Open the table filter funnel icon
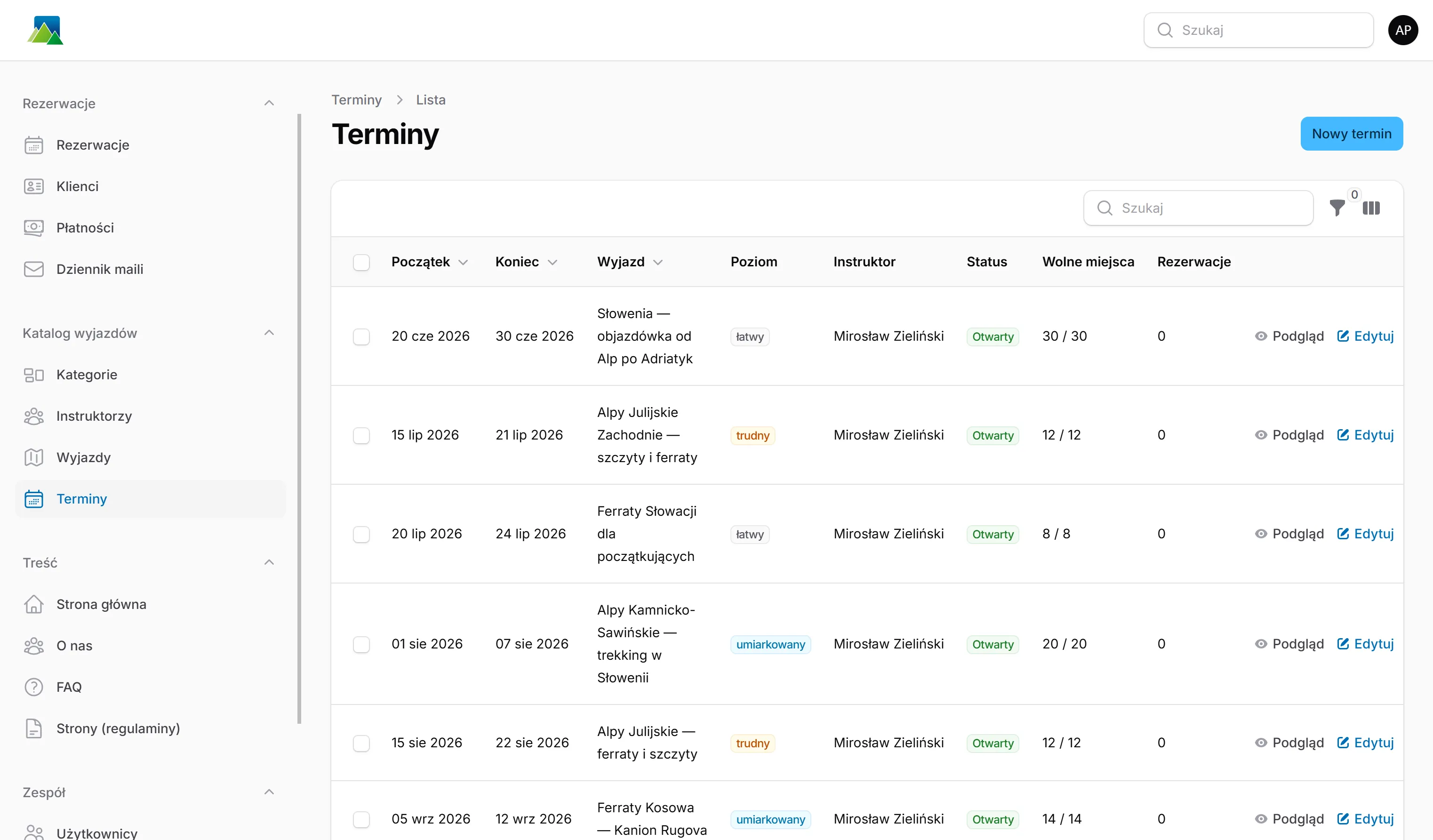This screenshot has width=1433, height=840. pos(1337,208)
